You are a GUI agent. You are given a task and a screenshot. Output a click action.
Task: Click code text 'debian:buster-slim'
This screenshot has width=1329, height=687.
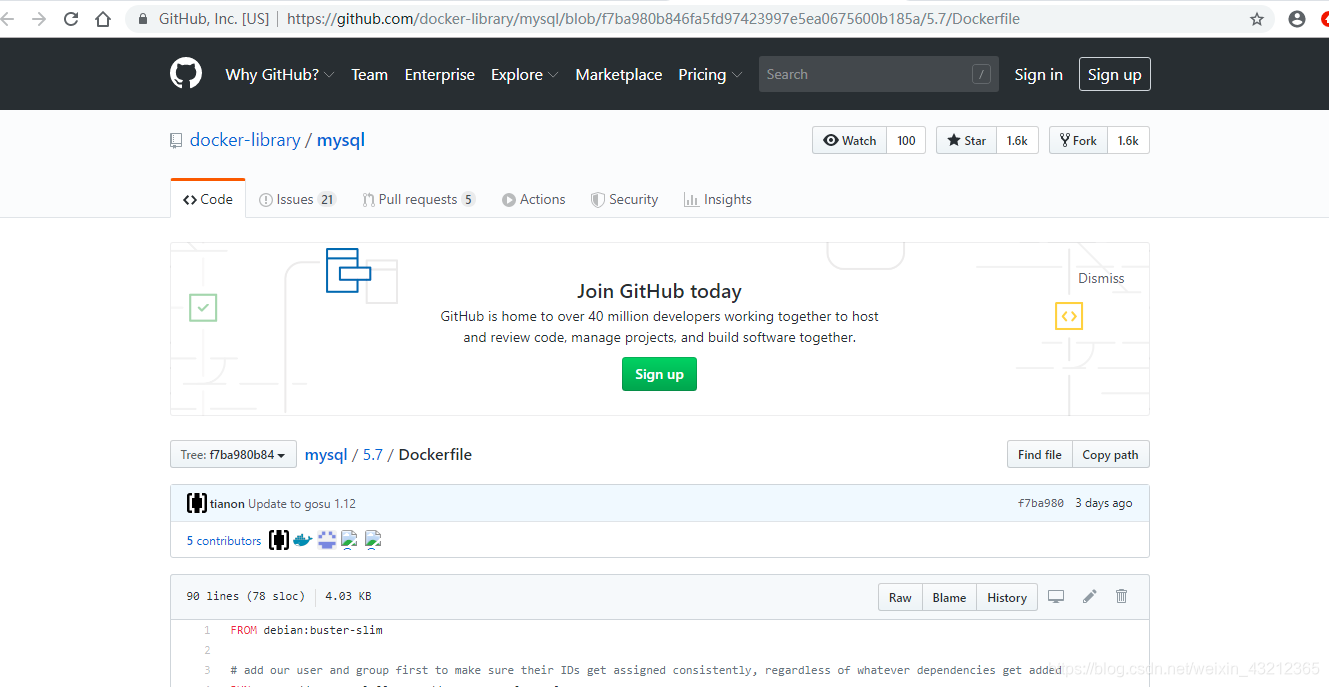[323, 630]
